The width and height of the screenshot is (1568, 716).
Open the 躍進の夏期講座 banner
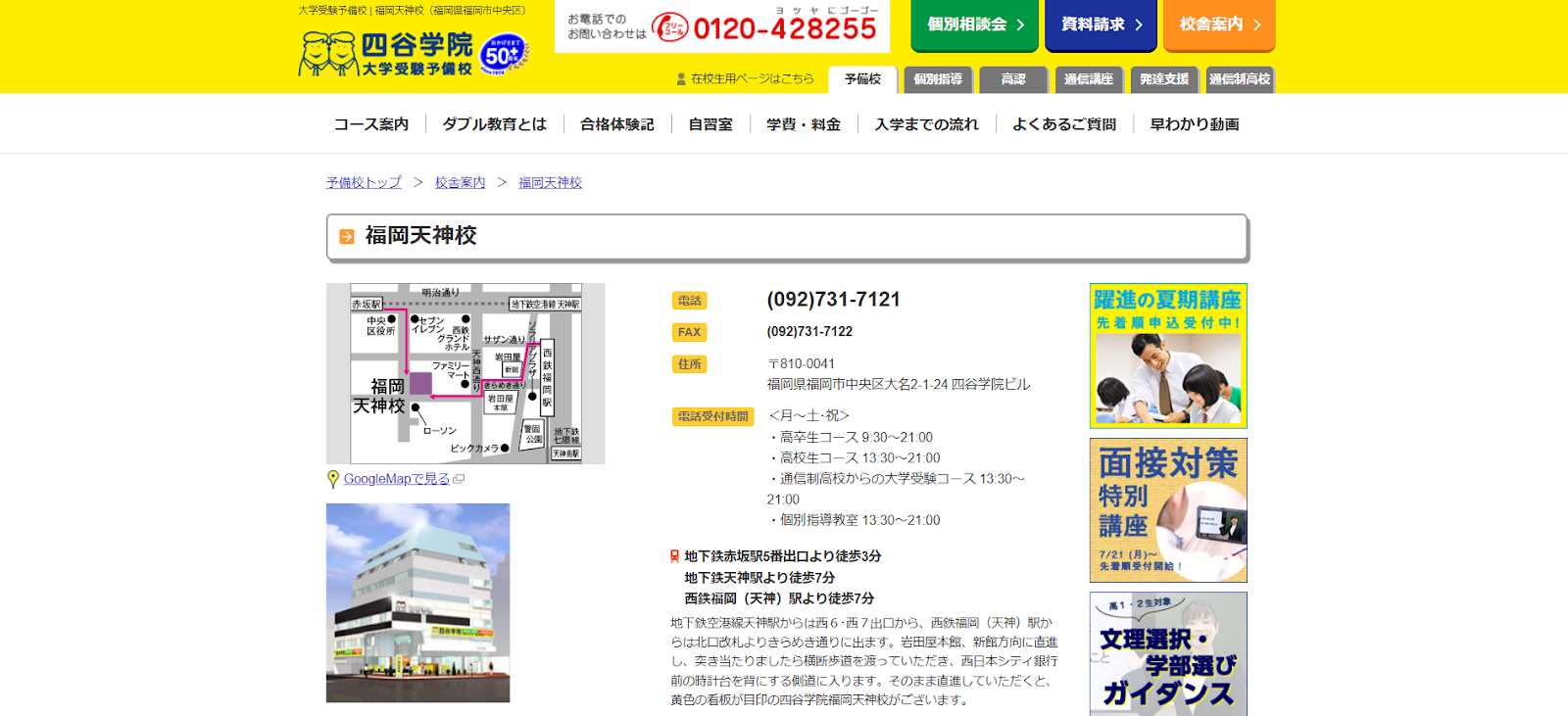click(x=1168, y=356)
